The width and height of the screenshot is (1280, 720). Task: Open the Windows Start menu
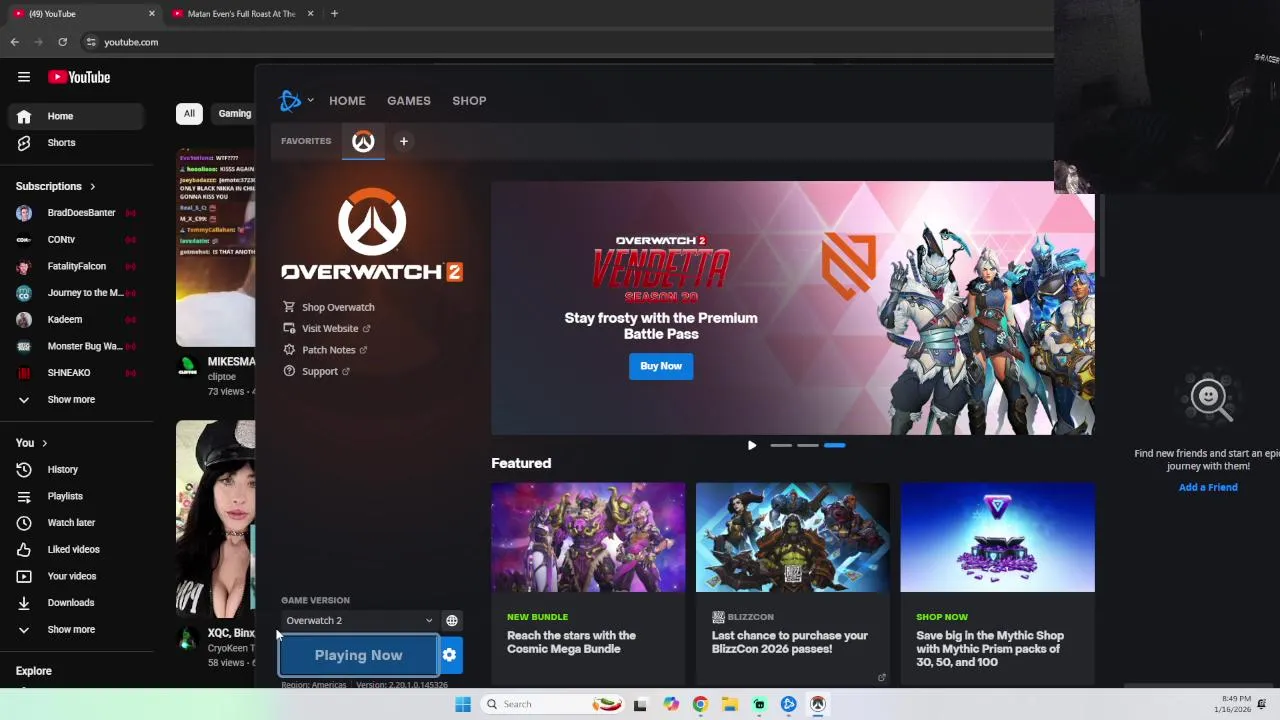[x=462, y=704]
